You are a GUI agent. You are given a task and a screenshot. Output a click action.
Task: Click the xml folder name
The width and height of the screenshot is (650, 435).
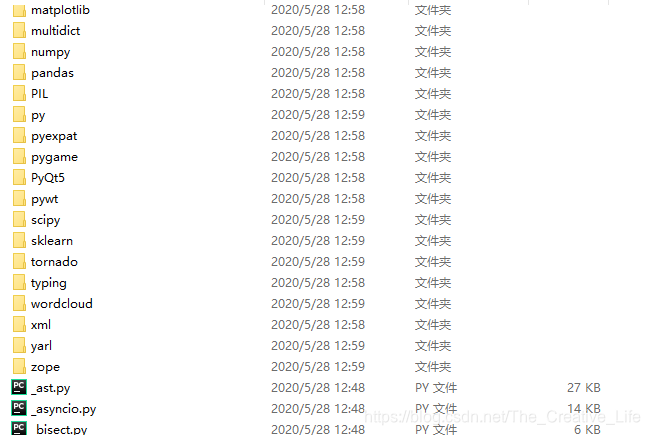(x=41, y=324)
